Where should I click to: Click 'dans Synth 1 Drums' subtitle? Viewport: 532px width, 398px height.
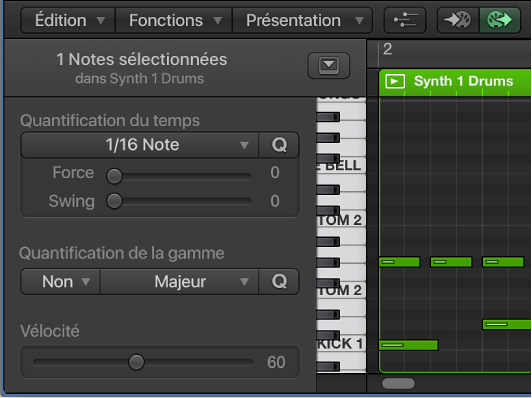(139, 79)
